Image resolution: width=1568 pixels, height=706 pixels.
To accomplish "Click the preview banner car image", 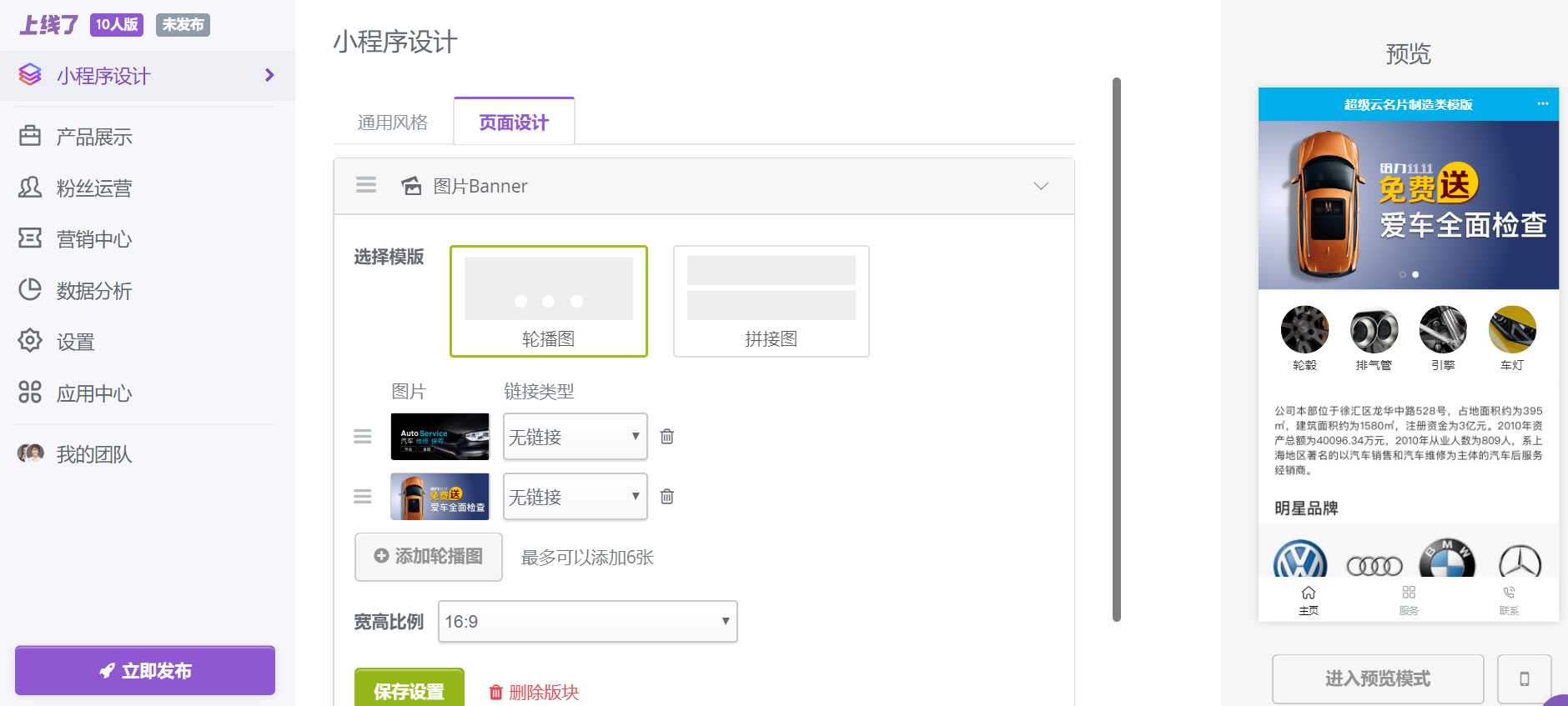I will (1409, 205).
